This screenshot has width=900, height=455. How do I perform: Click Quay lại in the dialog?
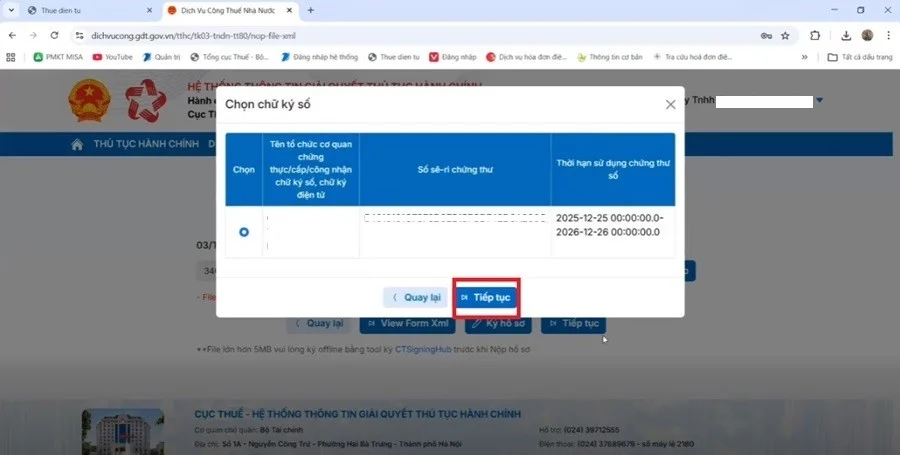[415, 297]
